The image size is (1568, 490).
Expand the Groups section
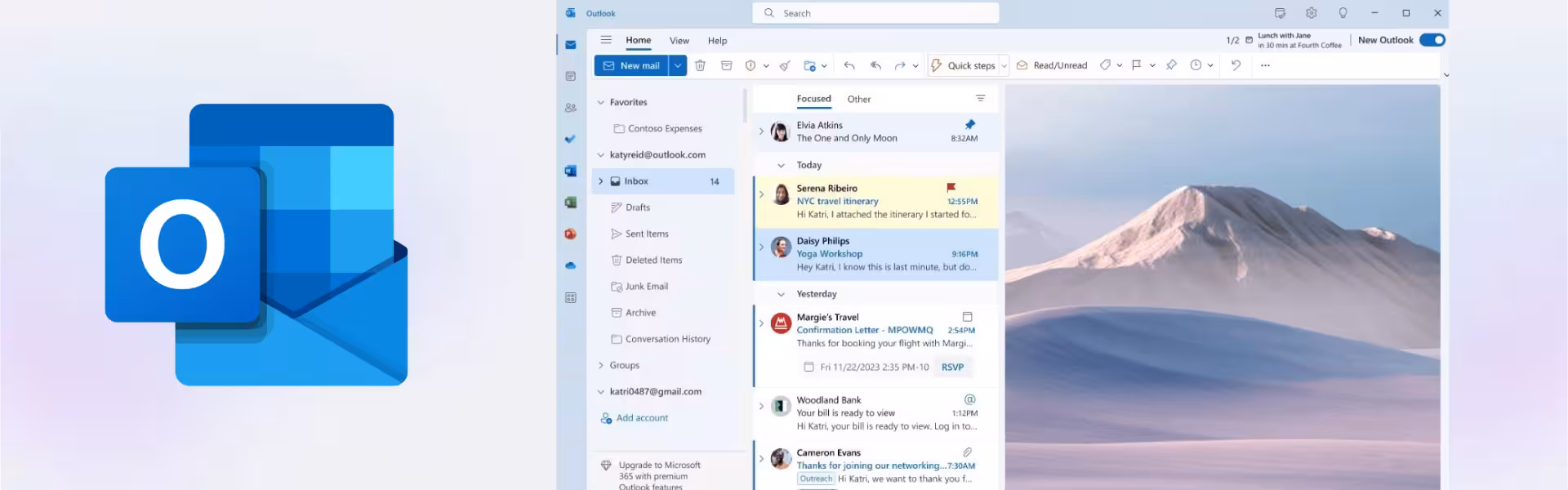601,365
